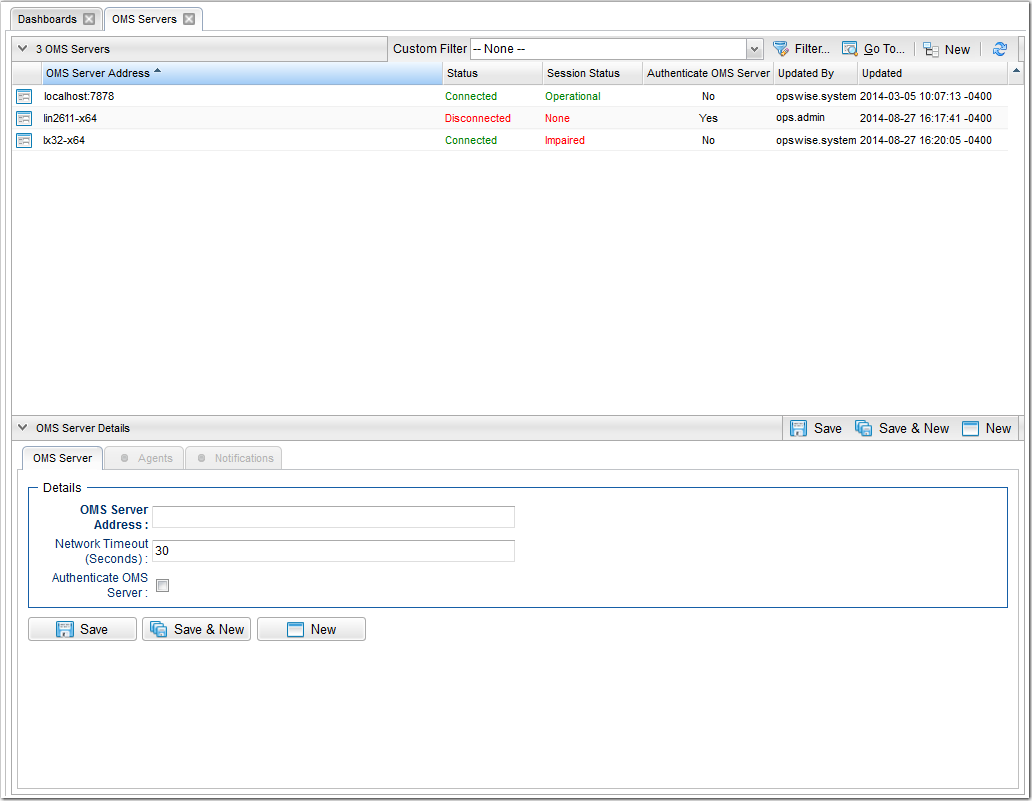Sort by OMS Server Address column header
This screenshot has height=801, width=1032.
click(98, 73)
